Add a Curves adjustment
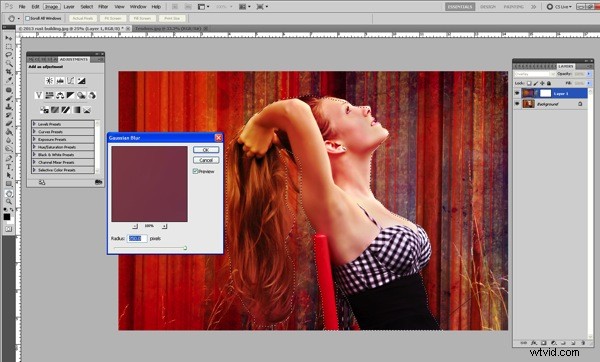Viewport: 600px width, 362px height. pos(71,81)
